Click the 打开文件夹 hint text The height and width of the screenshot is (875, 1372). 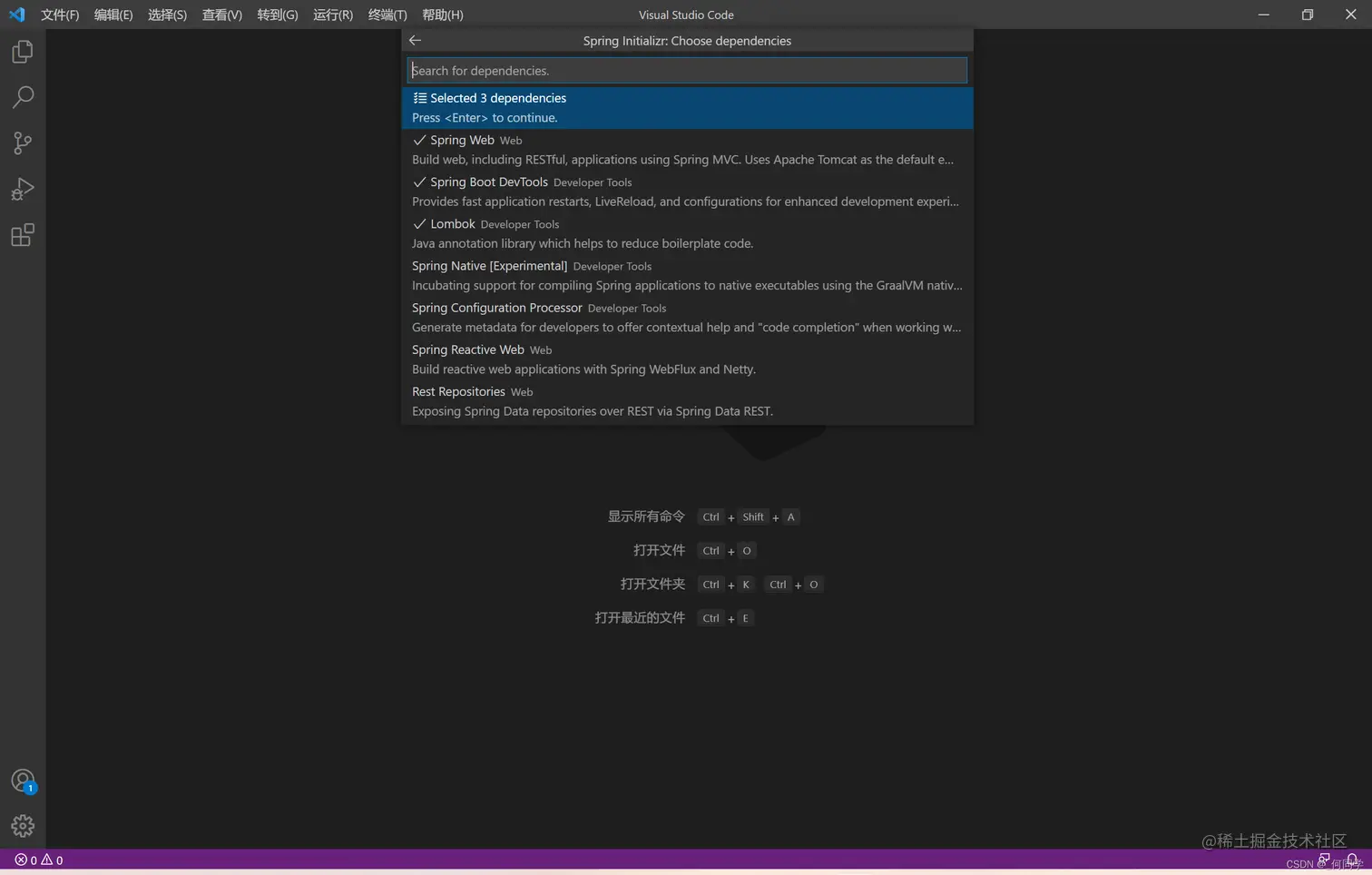click(652, 584)
